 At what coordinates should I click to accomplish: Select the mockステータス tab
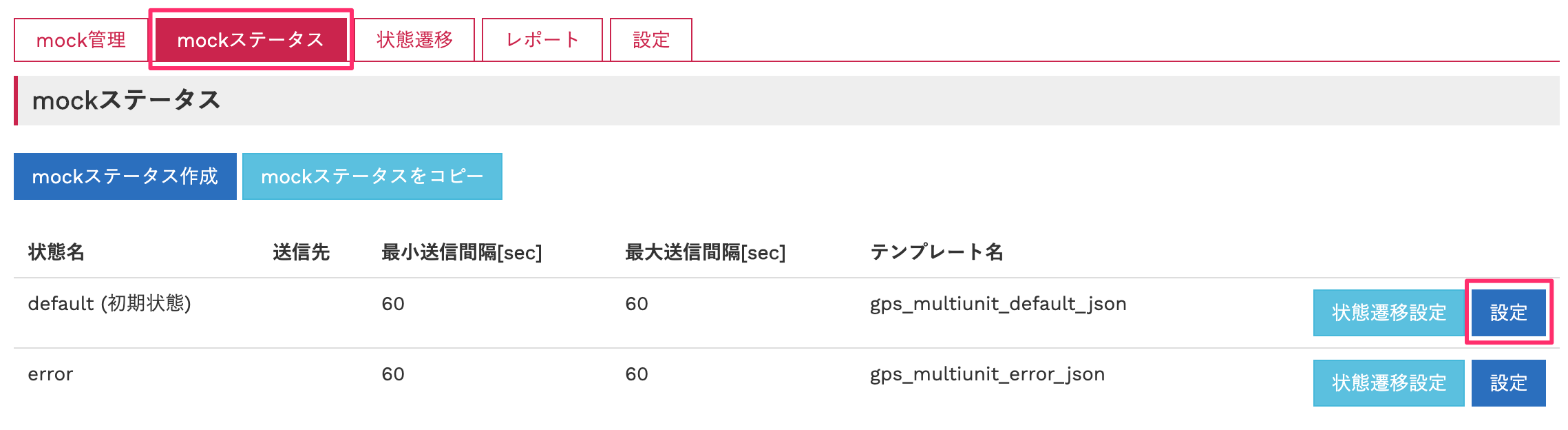click(251, 40)
